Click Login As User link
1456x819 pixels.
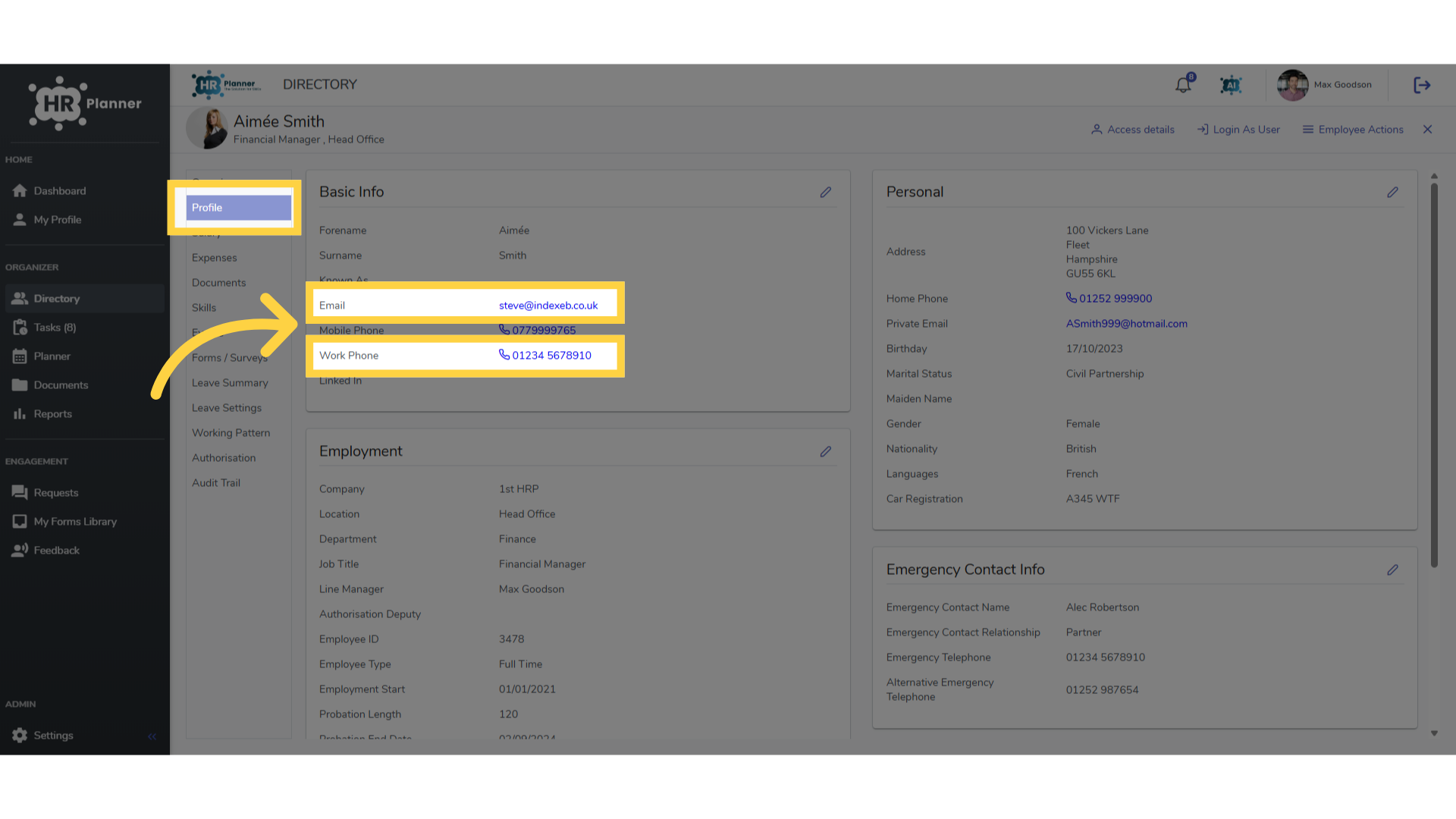[x=1239, y=130]
